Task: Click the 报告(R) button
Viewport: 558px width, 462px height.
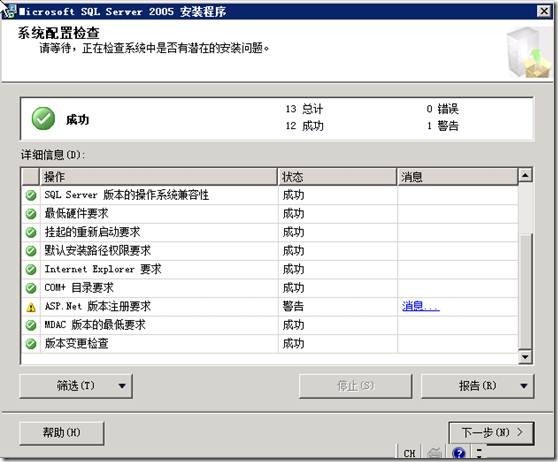Action: 477,386
